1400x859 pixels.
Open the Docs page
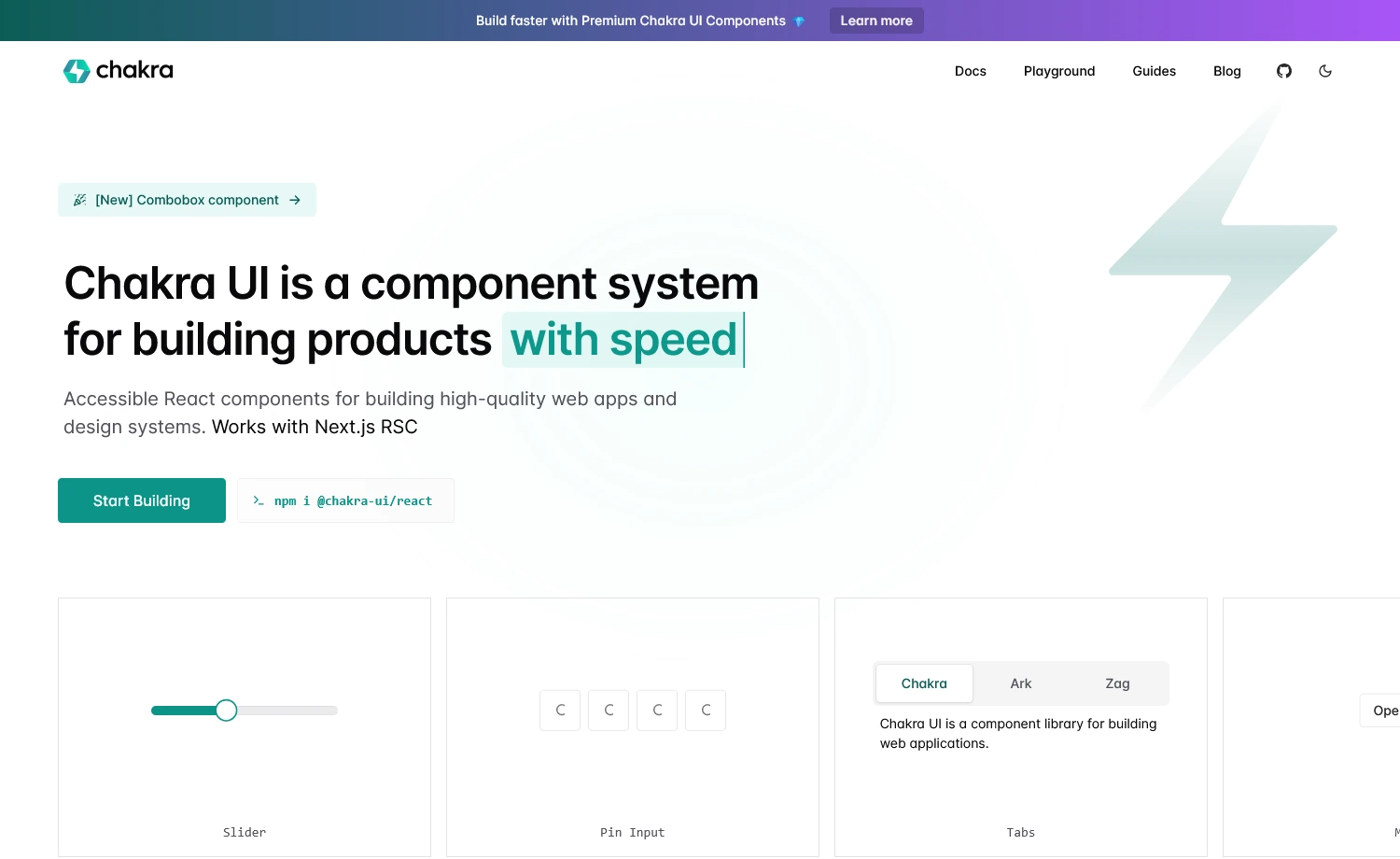coord(971,71)
